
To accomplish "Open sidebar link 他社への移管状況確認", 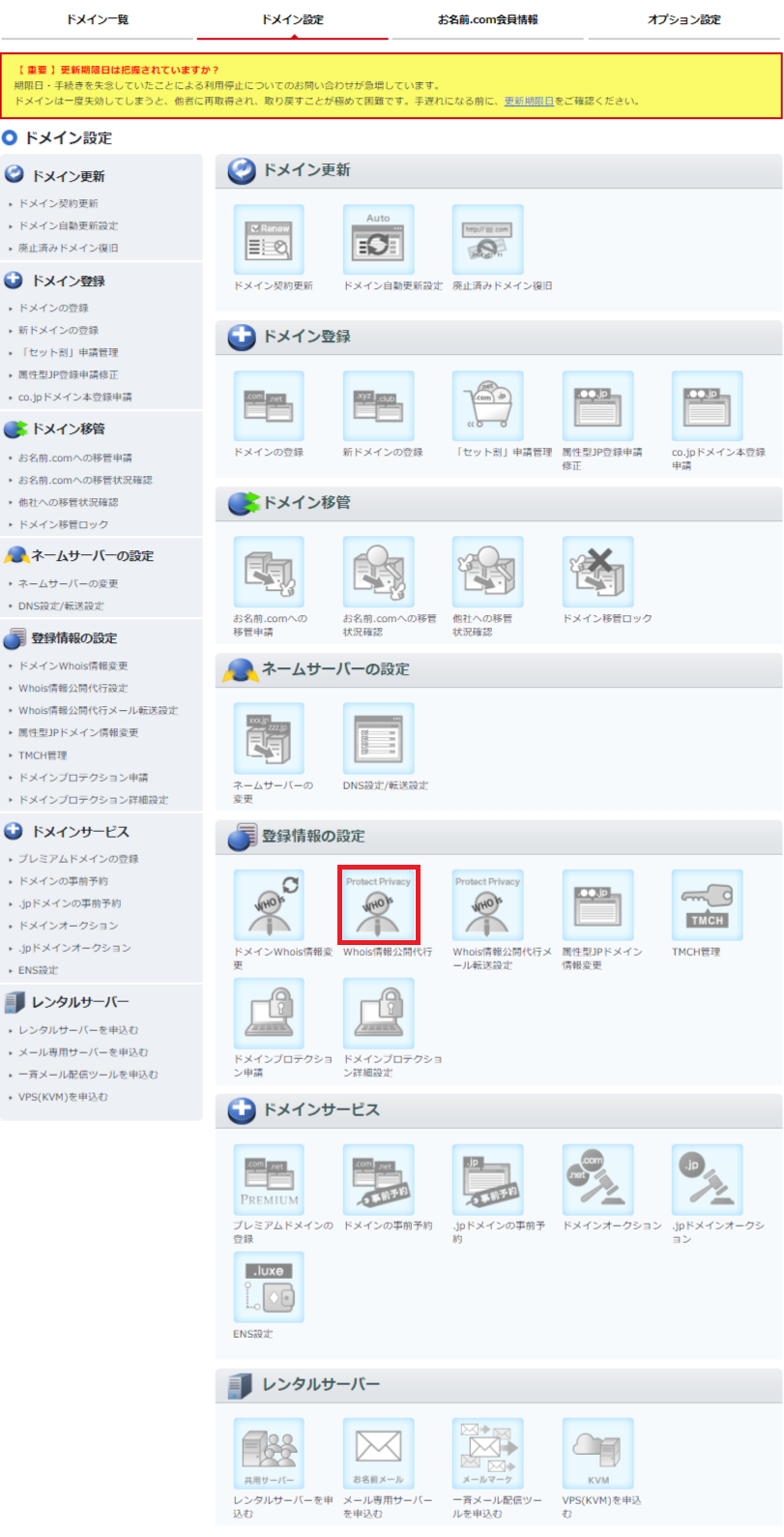I will 68,502.
